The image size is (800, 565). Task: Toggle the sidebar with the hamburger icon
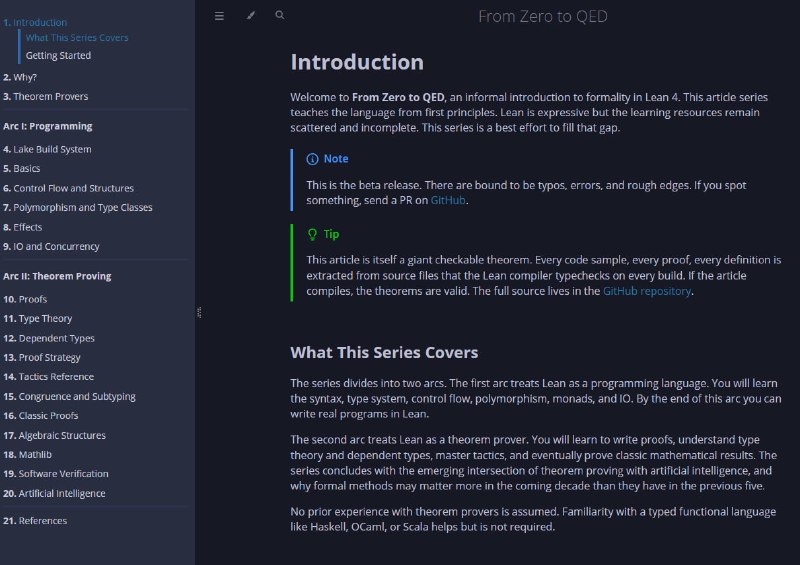click(x=219, y=16)
